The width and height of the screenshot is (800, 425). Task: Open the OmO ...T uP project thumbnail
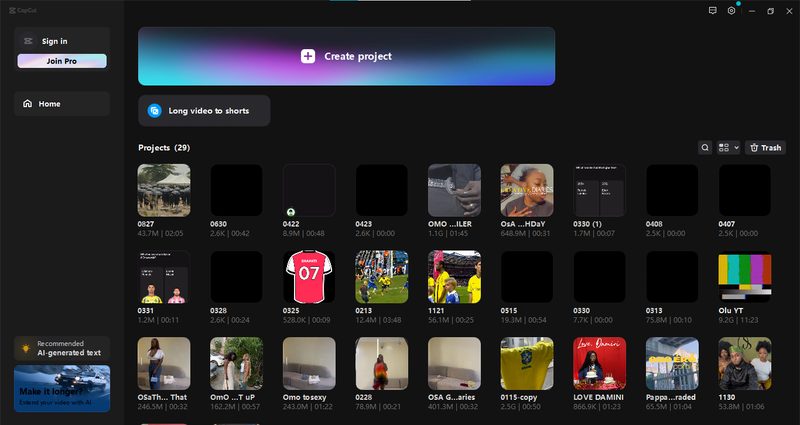(236, 364)
